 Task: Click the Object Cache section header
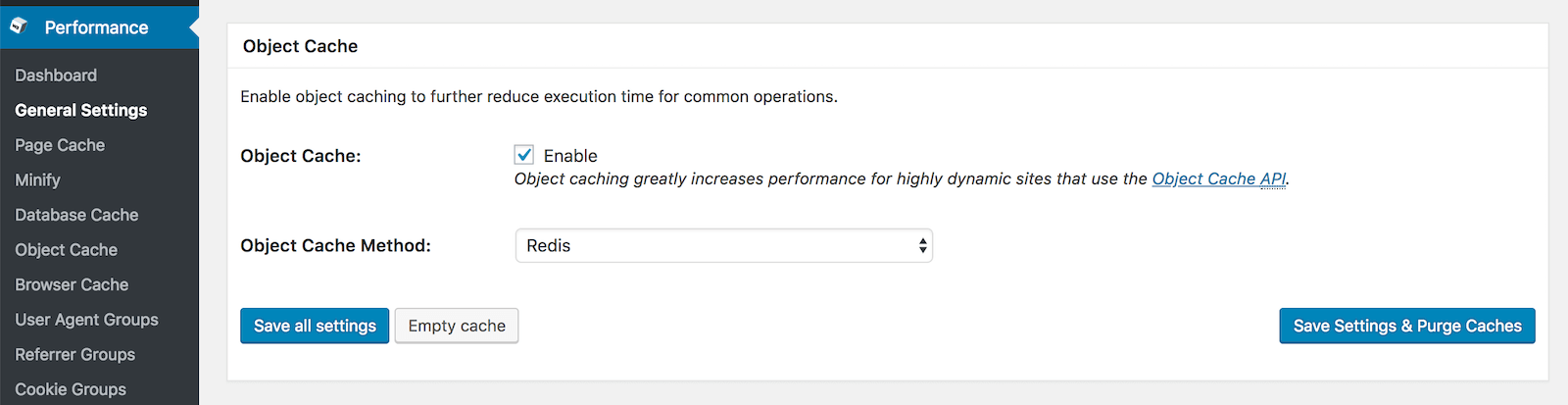pyautogui.click(x=301, y=46)
